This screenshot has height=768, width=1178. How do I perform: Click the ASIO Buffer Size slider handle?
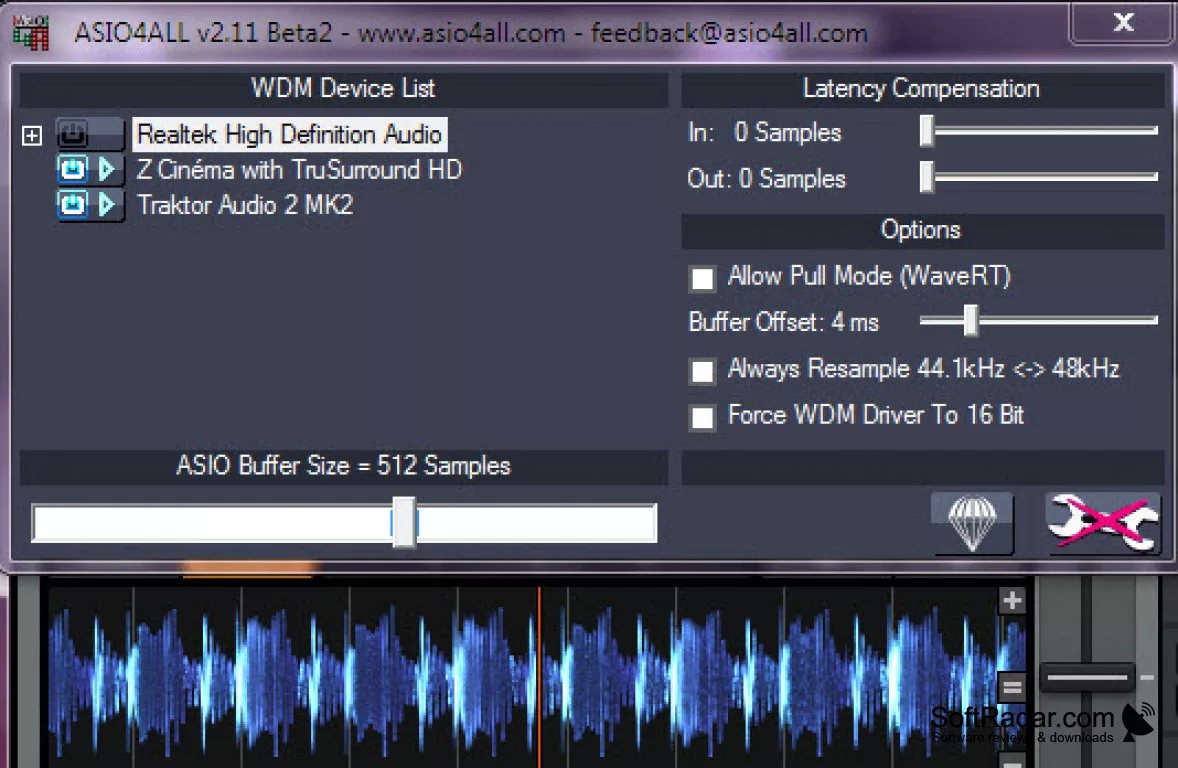click(404, 522)
